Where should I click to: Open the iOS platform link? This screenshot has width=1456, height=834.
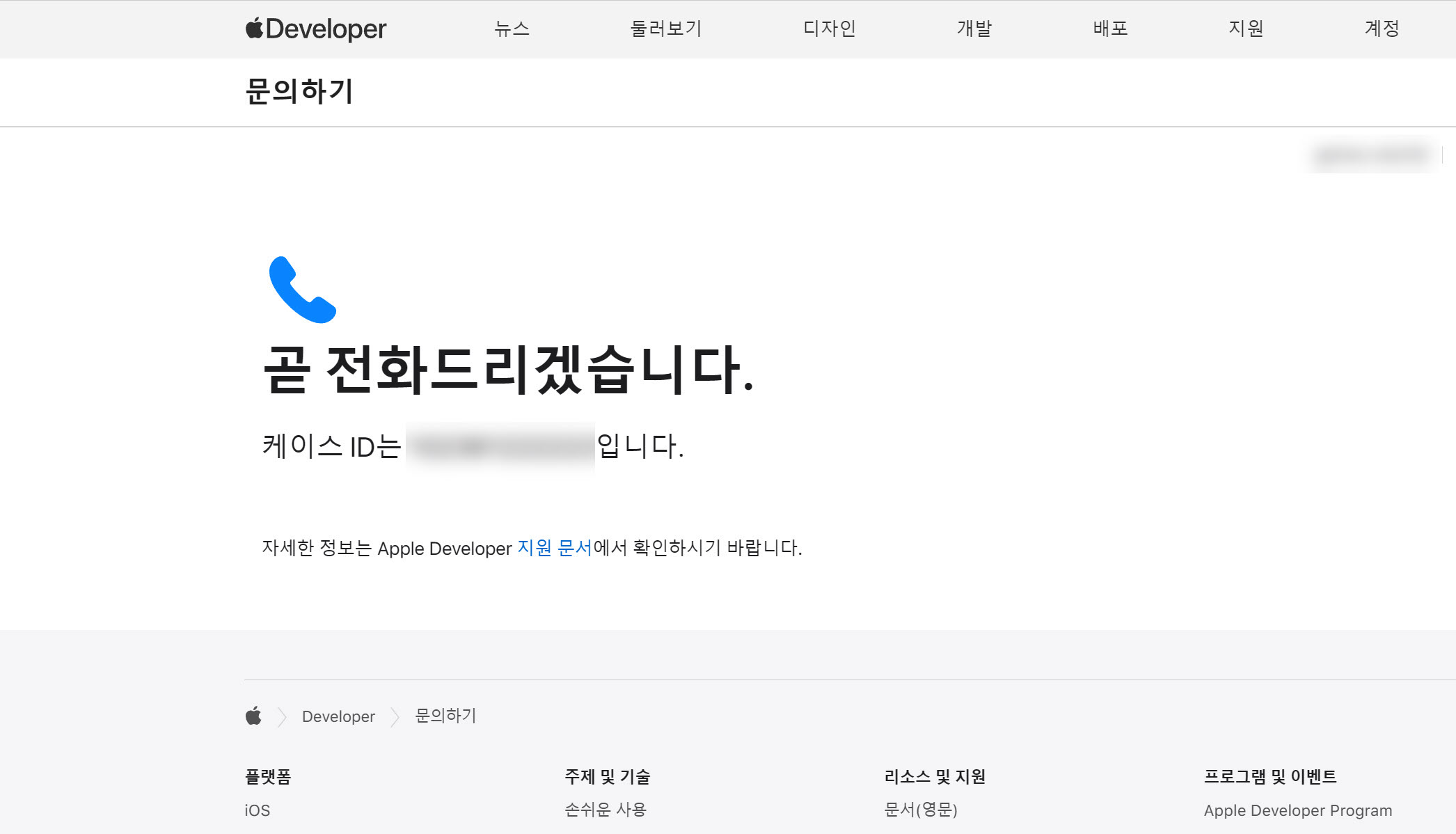(x=257, y=810)
